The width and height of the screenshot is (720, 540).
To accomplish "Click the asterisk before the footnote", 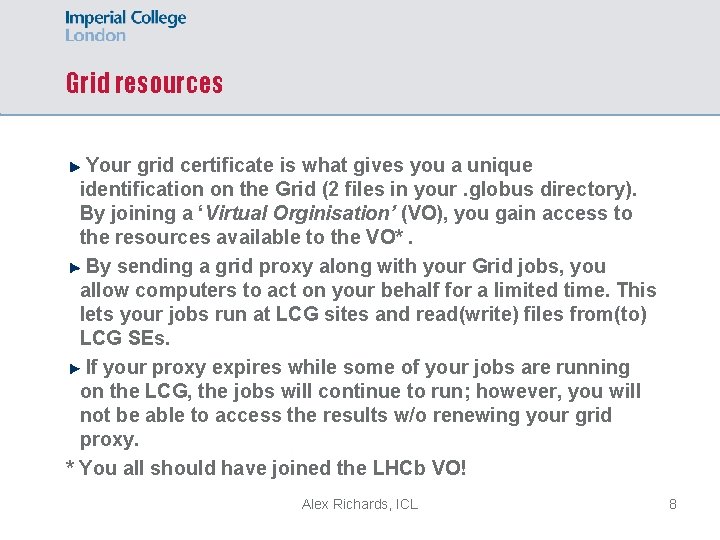I will [70, 466].
